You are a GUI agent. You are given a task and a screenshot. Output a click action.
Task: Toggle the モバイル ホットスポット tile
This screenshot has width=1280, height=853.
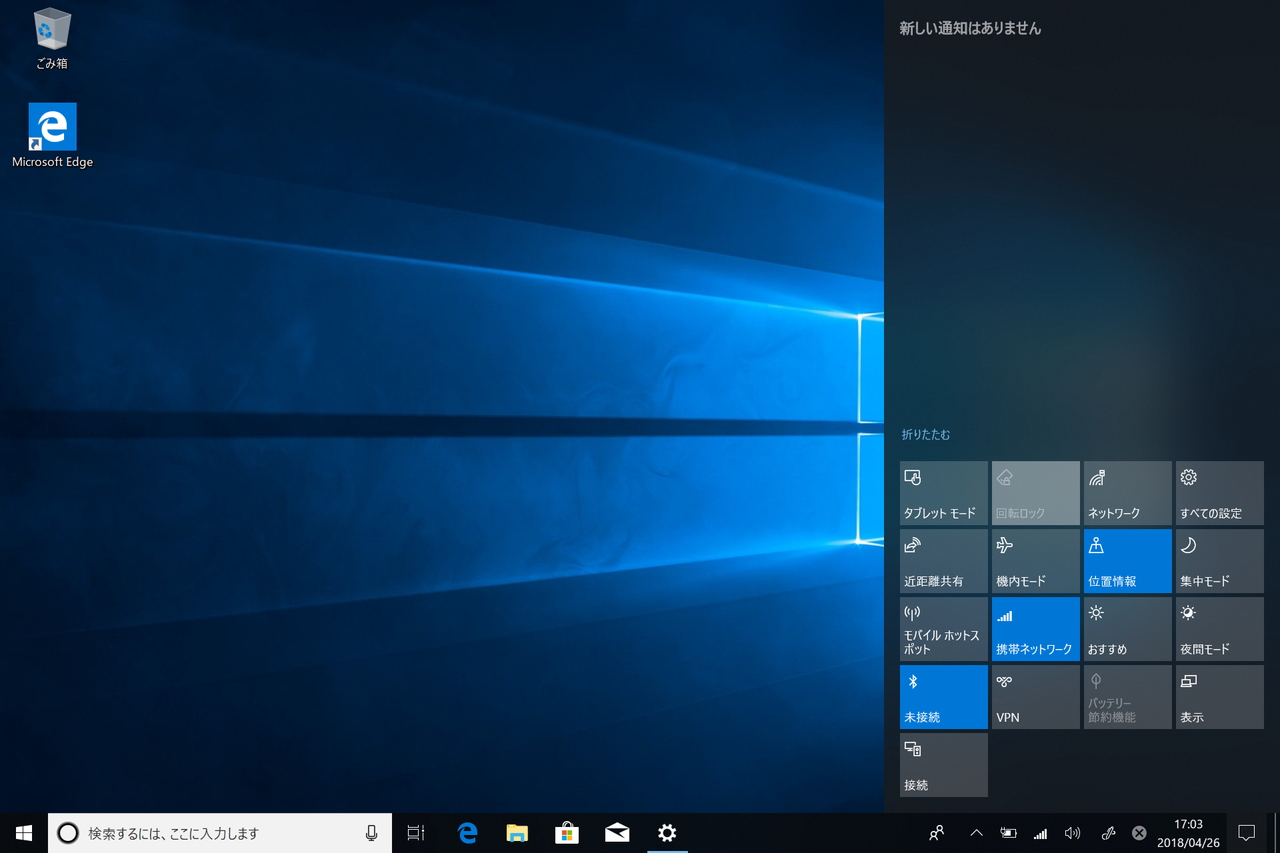pos(942,628)
